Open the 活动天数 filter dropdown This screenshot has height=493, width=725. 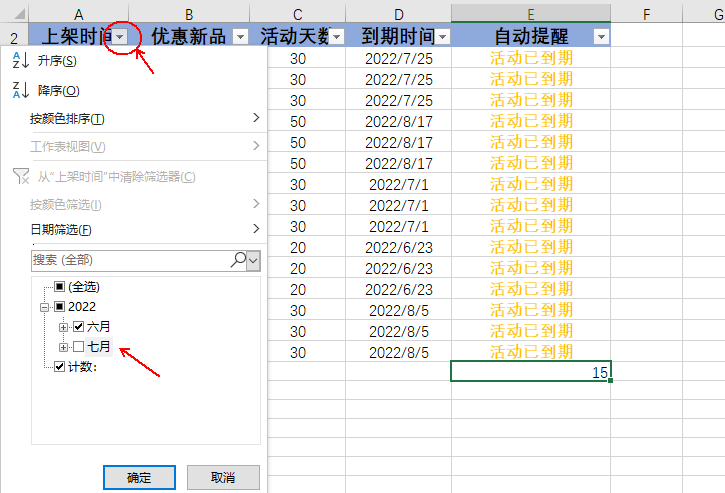337,37
